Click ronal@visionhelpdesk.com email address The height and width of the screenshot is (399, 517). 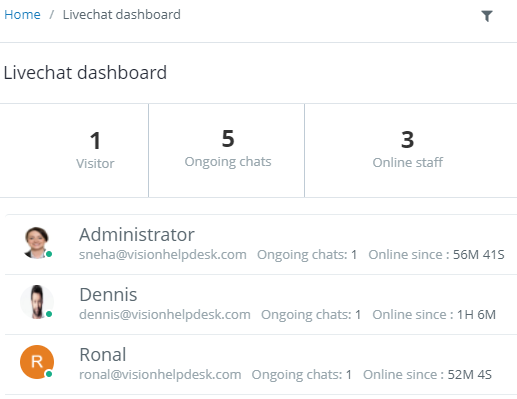160,375
